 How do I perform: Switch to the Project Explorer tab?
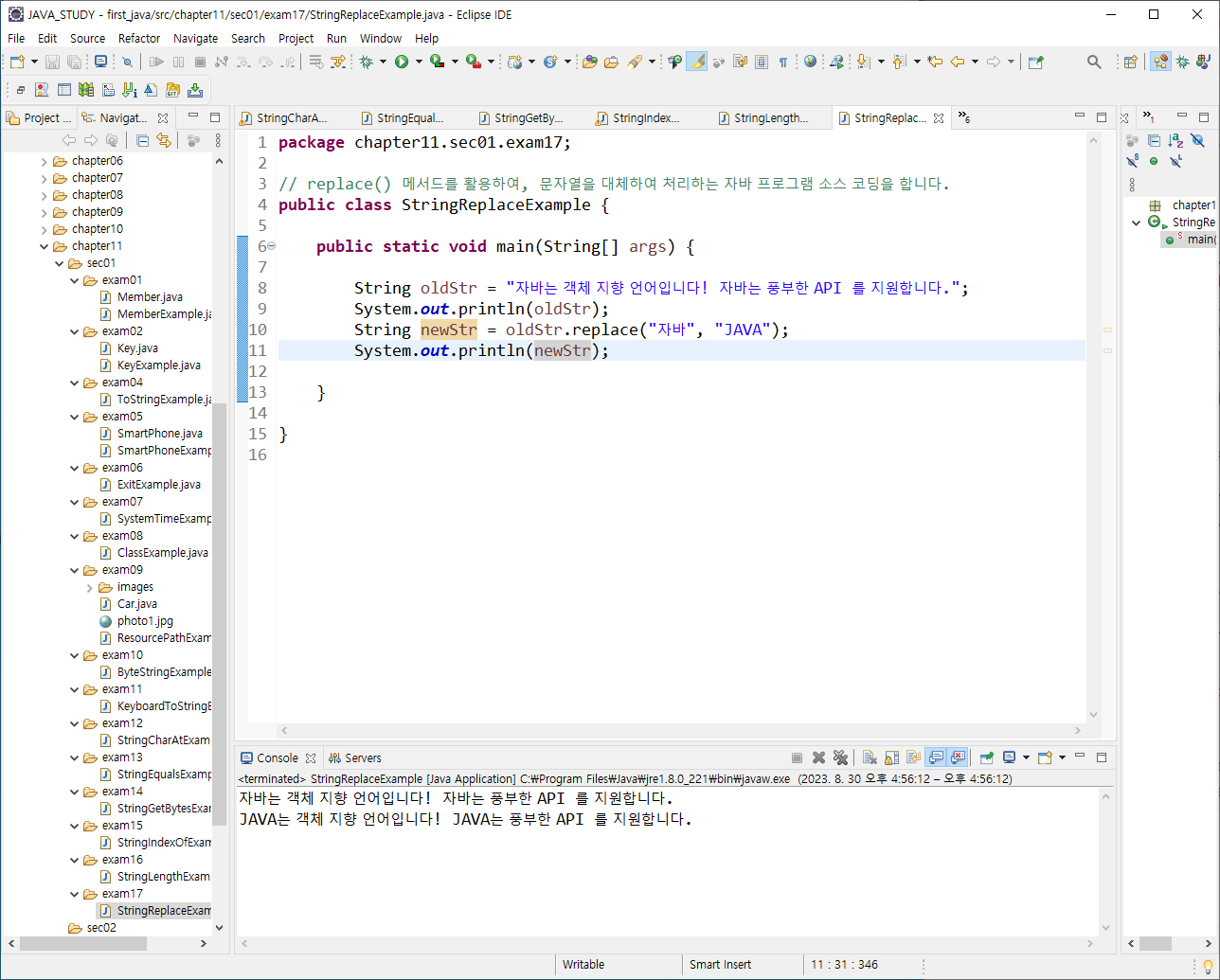(x=39, y=118)
